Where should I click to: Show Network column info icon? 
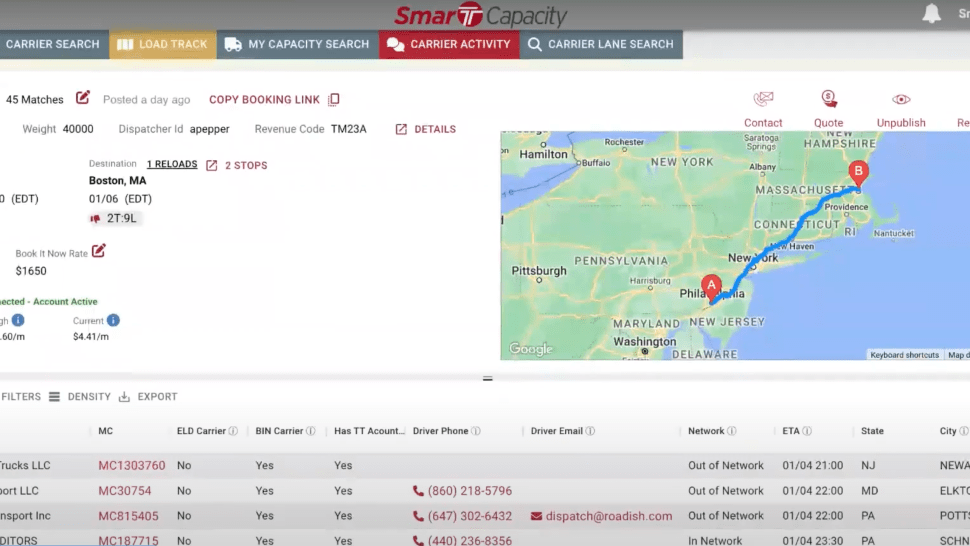(732, 431)
